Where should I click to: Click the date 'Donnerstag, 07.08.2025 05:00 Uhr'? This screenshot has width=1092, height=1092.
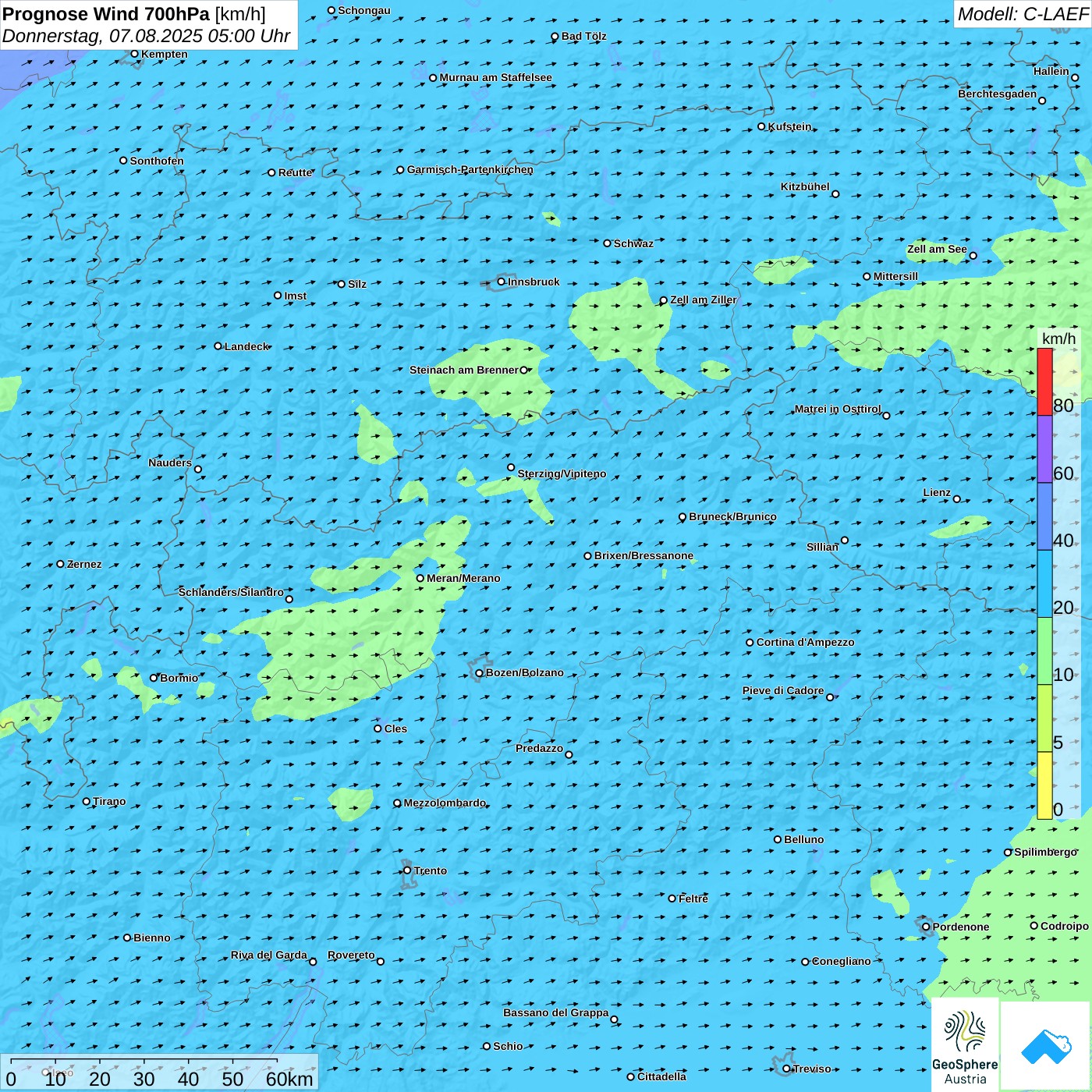pos(146,36)
